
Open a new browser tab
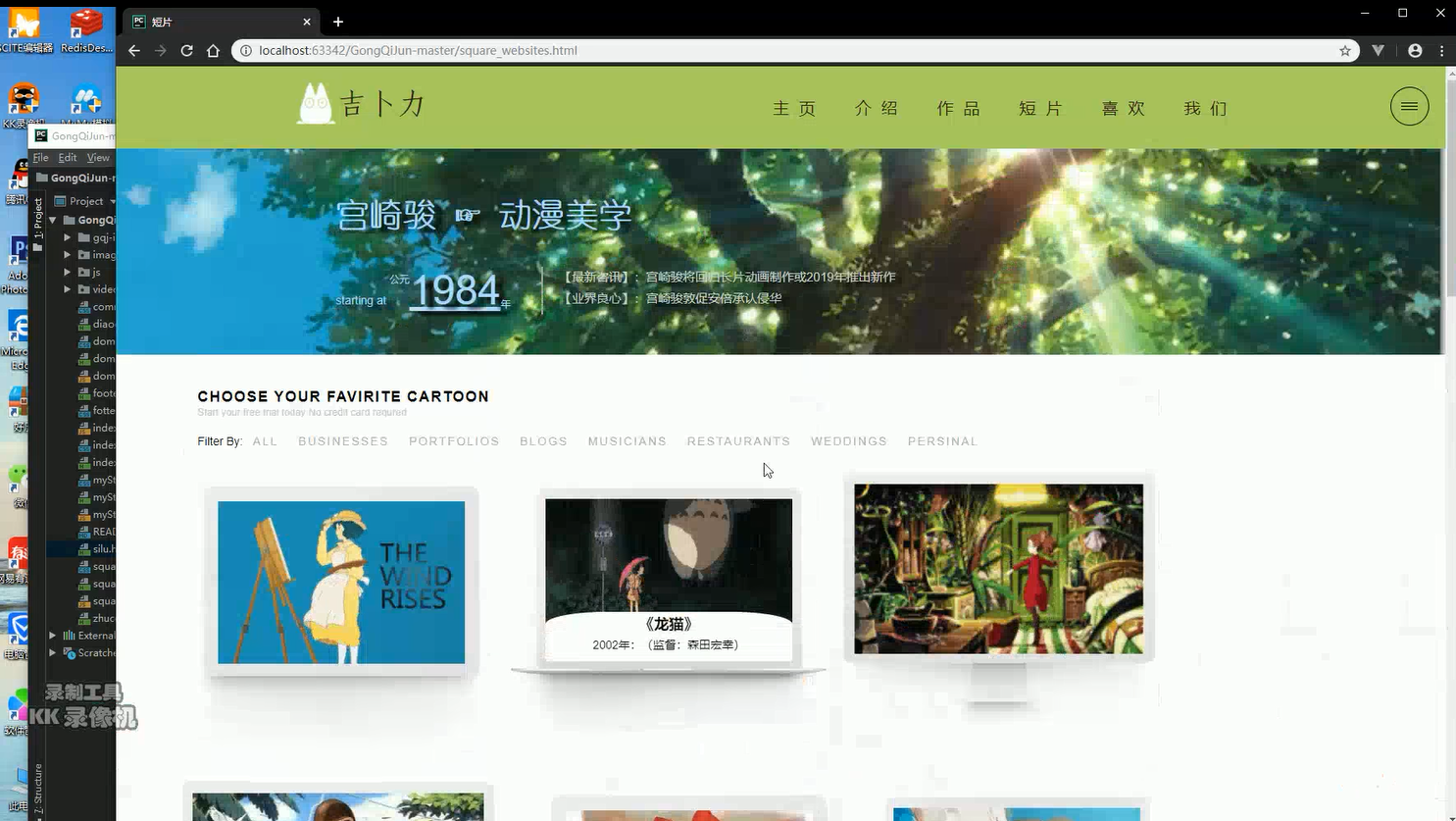click(x=338, y=22)
